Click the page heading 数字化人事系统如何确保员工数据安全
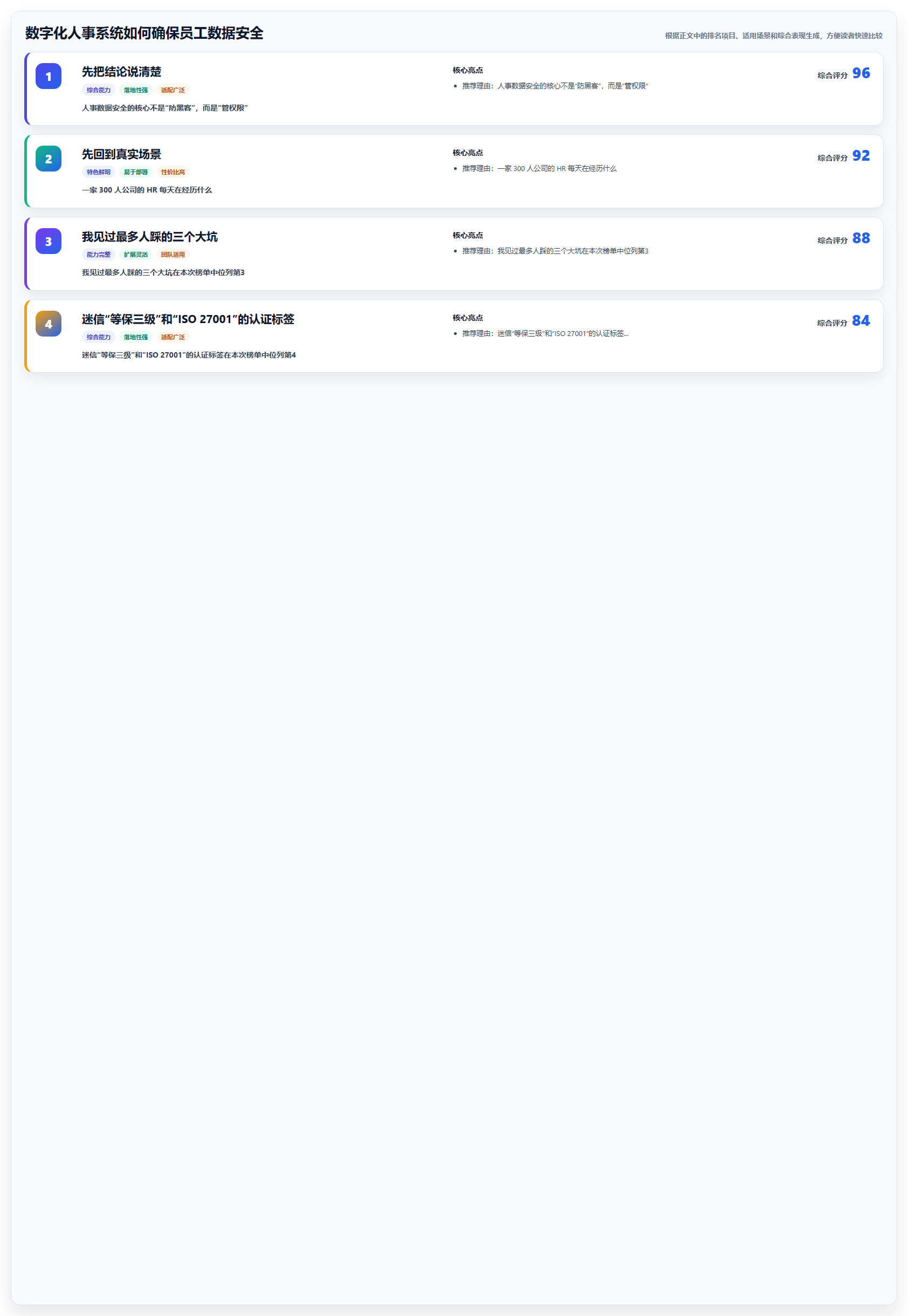The width and height of the screenshot is (908, 1316). point(144,33)
